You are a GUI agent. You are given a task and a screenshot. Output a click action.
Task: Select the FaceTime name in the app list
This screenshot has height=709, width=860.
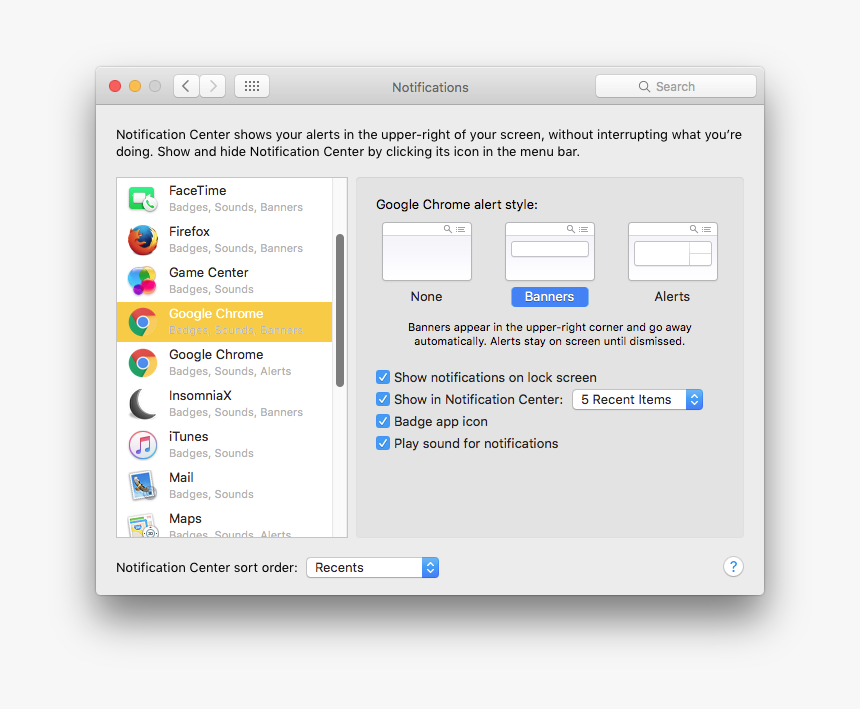[197, 190]
